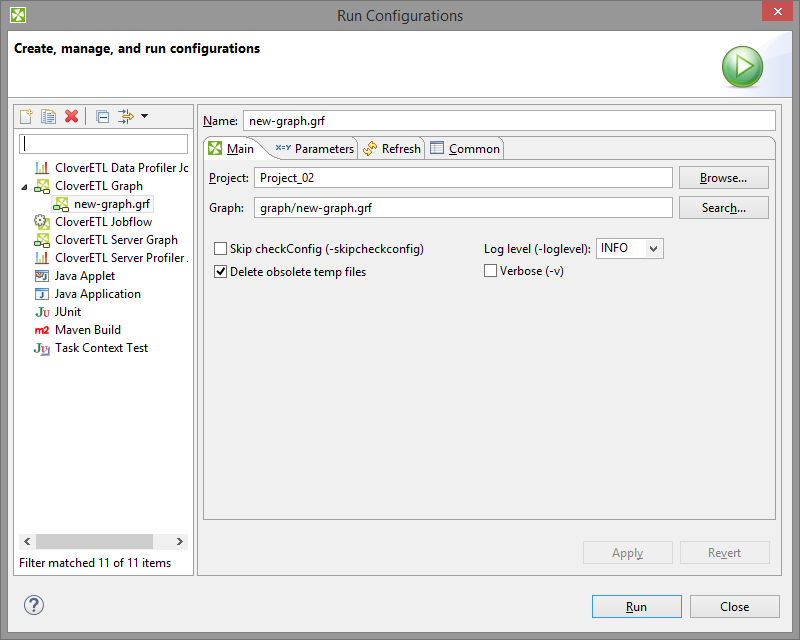Delete the selected launch configuration
This screenshot has width=800, height=640.
pyautogui.click(x=71, y=116)
